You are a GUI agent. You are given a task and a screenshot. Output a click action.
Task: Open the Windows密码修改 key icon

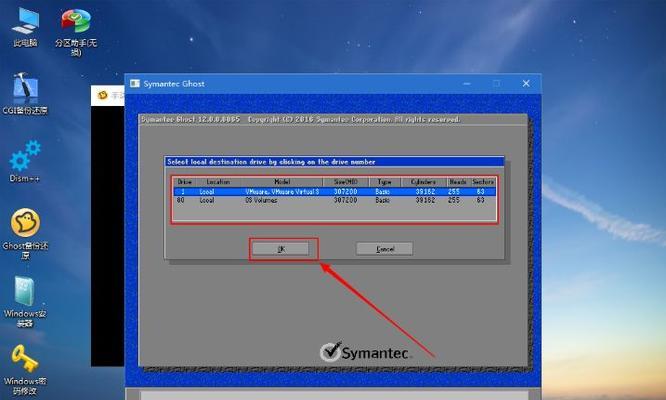pyautogui.click(x=25, y=369)
